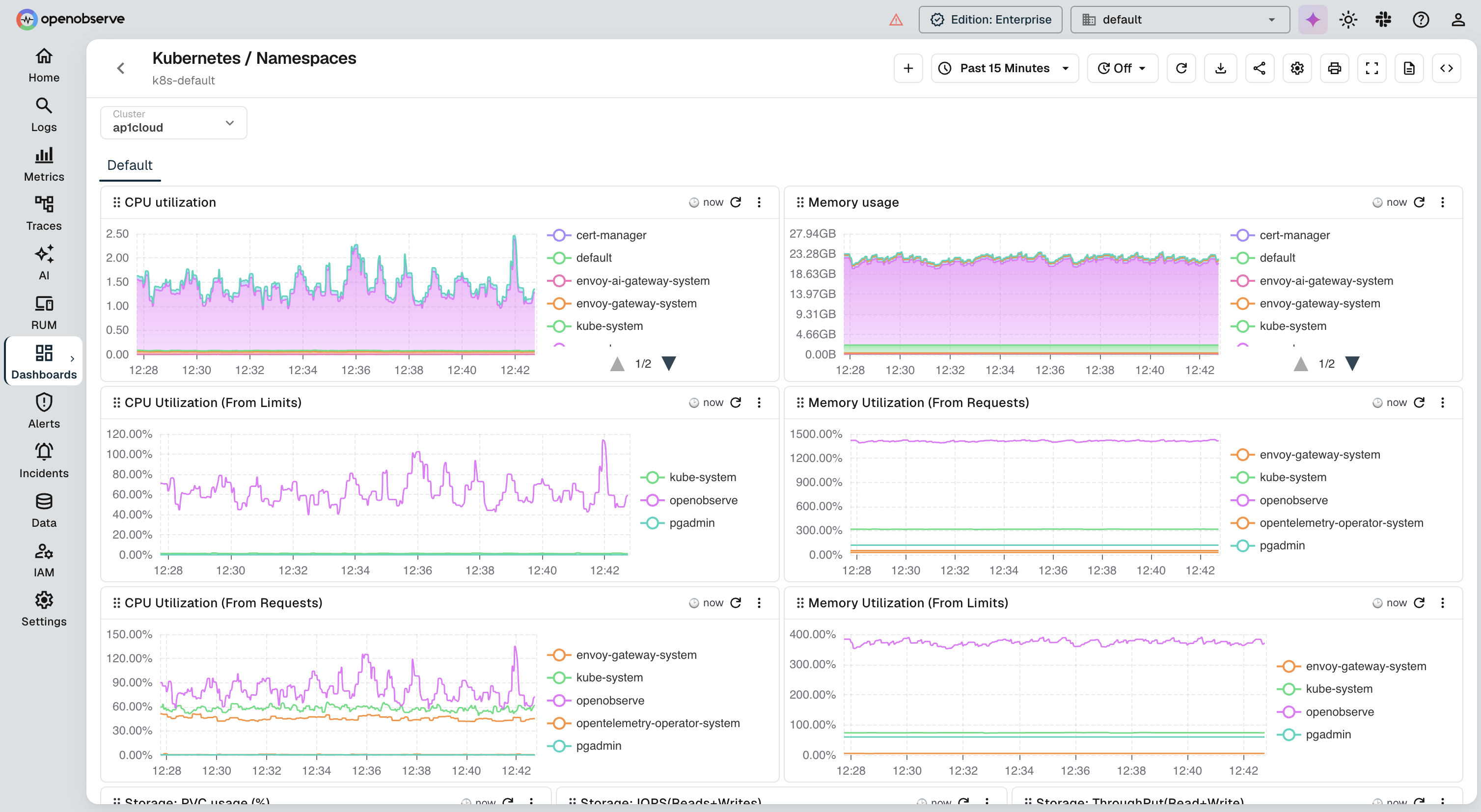This screenshot has width=1481, height=812.
Task: Print the dashboard
Action: [x=1334, y=68]
